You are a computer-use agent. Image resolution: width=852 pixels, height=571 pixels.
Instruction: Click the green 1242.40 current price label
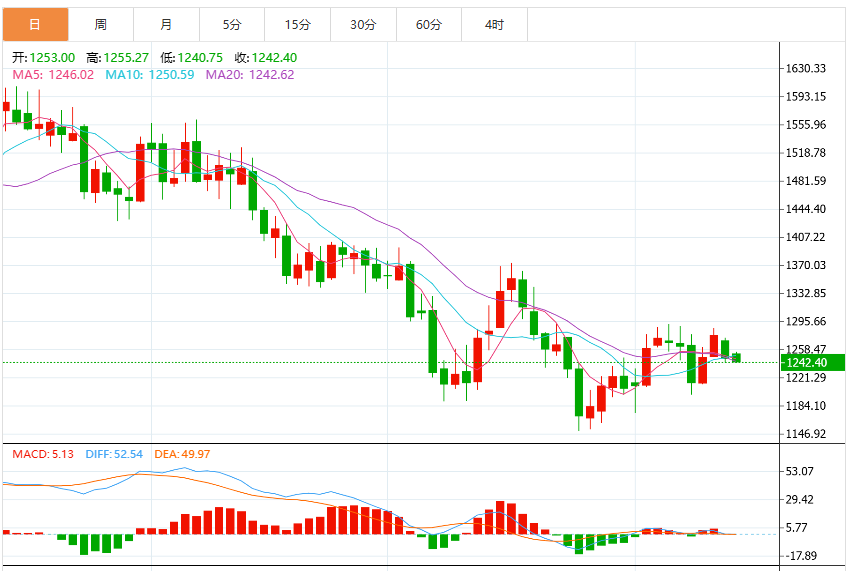coord(813,362)
